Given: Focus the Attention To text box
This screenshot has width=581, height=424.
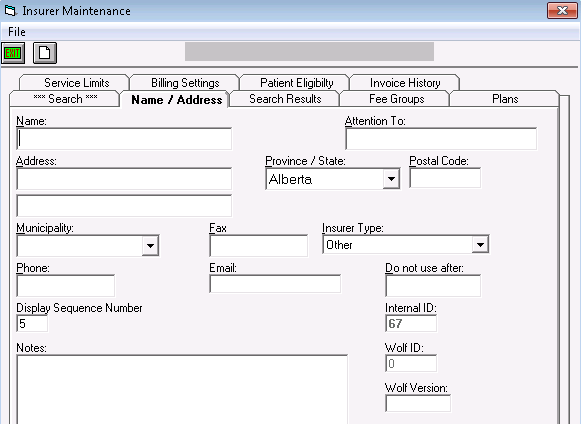Looking at the screenshot, I should tap(441, 139).
